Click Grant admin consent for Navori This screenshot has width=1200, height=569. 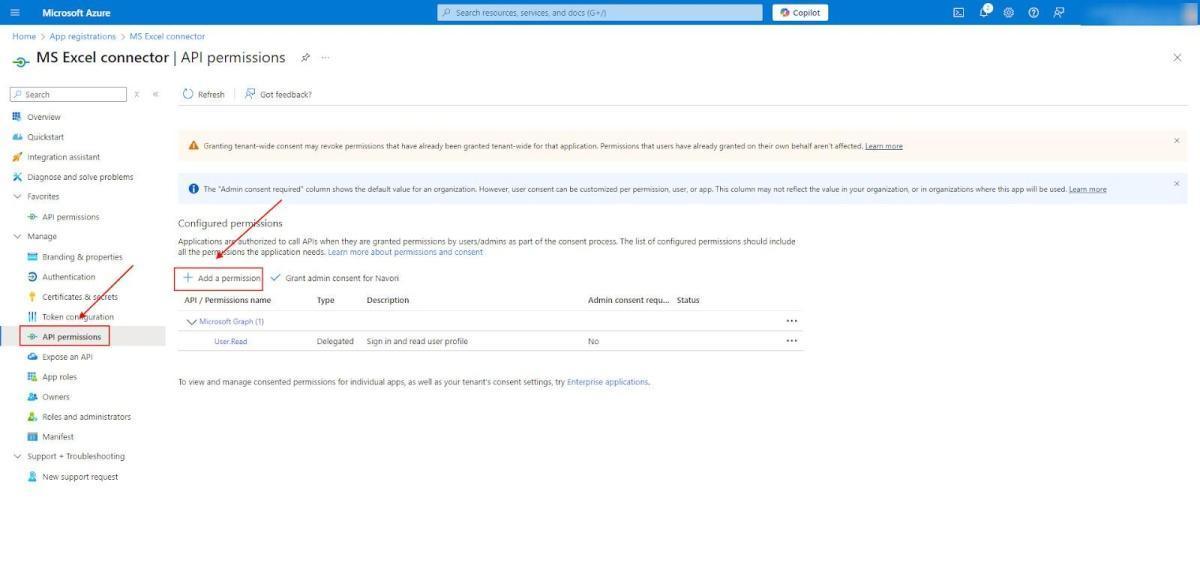(x=335, y=278)
